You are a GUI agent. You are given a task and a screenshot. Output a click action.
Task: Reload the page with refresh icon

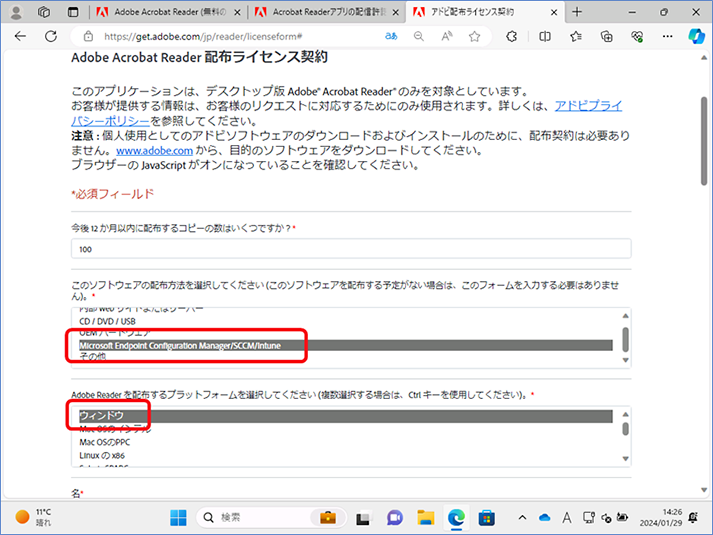point(51,36)
